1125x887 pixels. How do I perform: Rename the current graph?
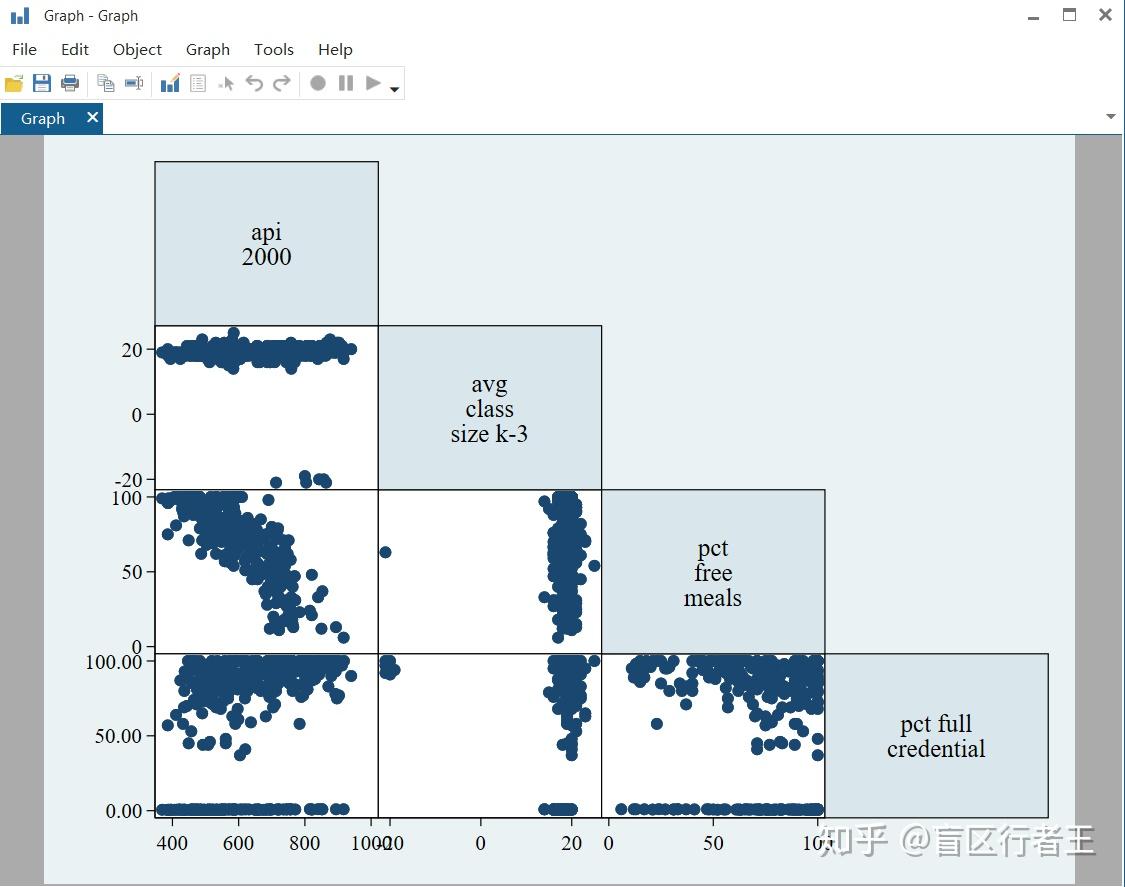pos(133,83)
